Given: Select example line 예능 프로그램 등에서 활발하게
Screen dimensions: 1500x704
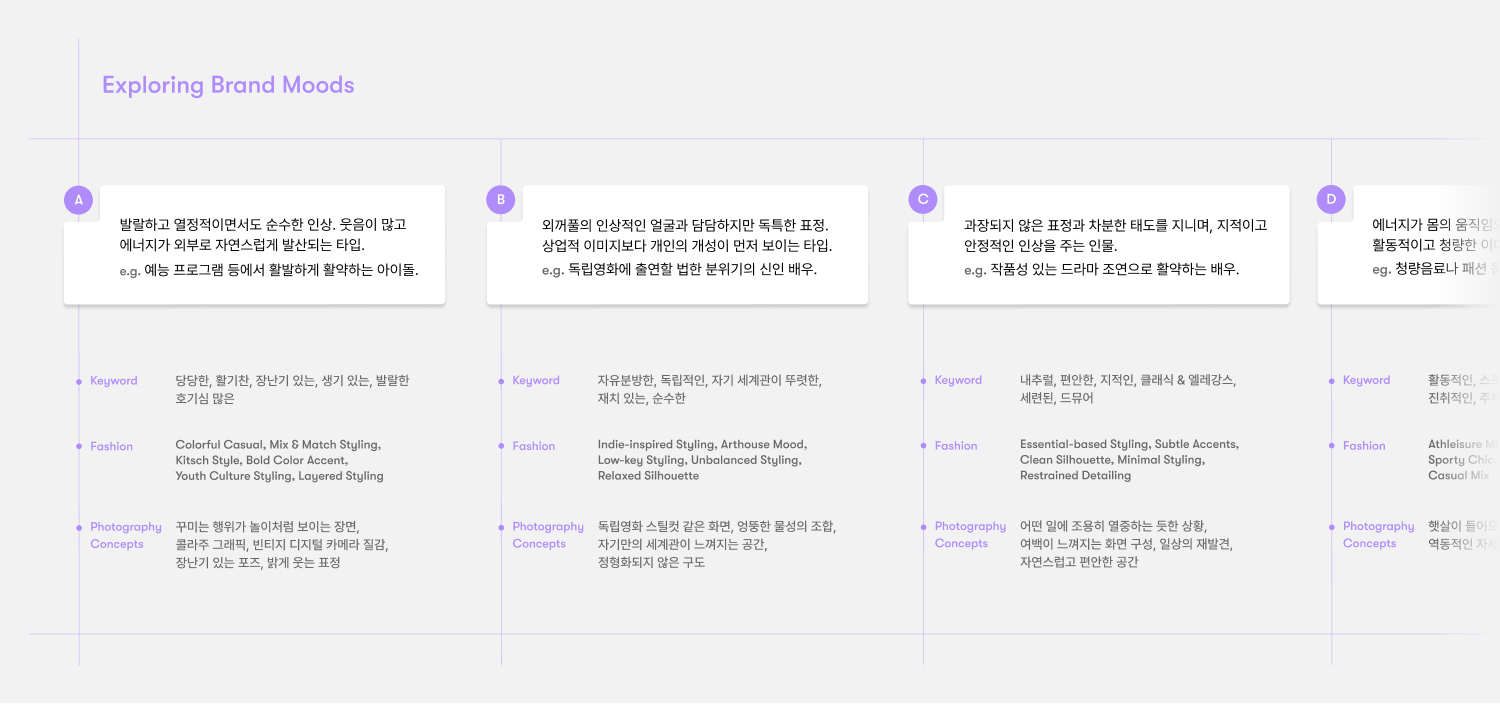Looking at the screenshot, I should 268,270.
